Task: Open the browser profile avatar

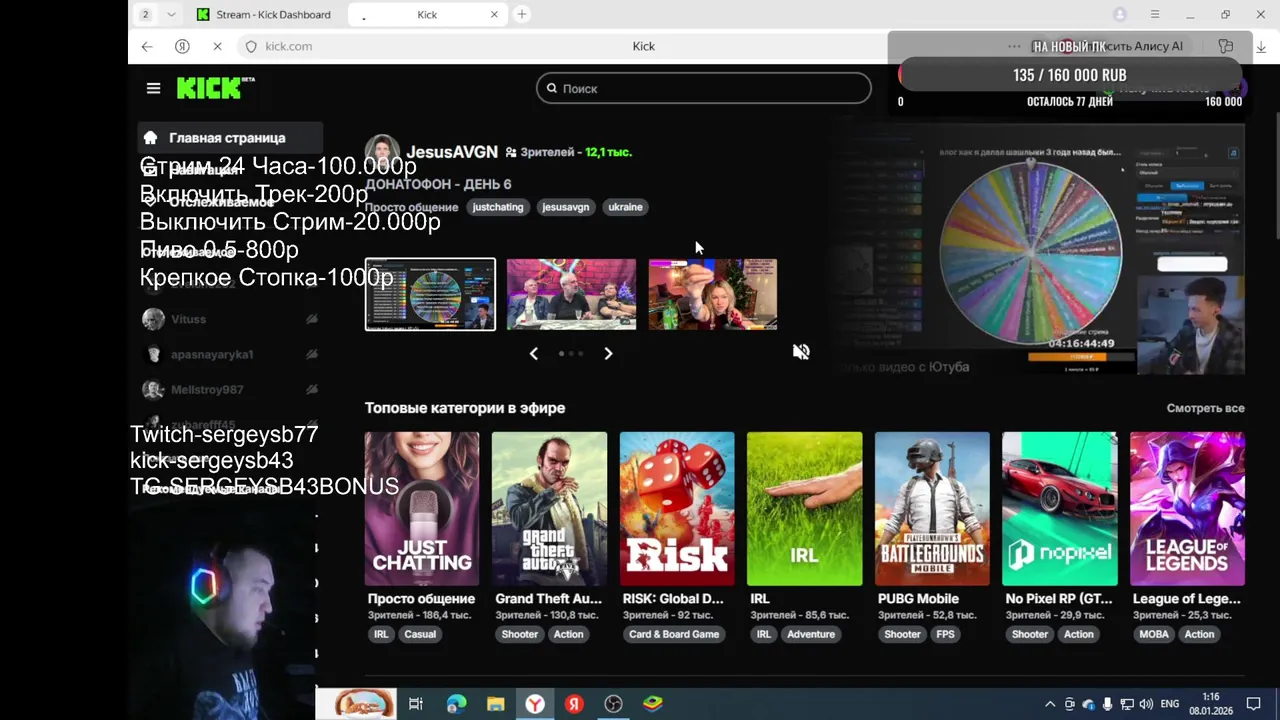Action: click(x=1120, y=14)
